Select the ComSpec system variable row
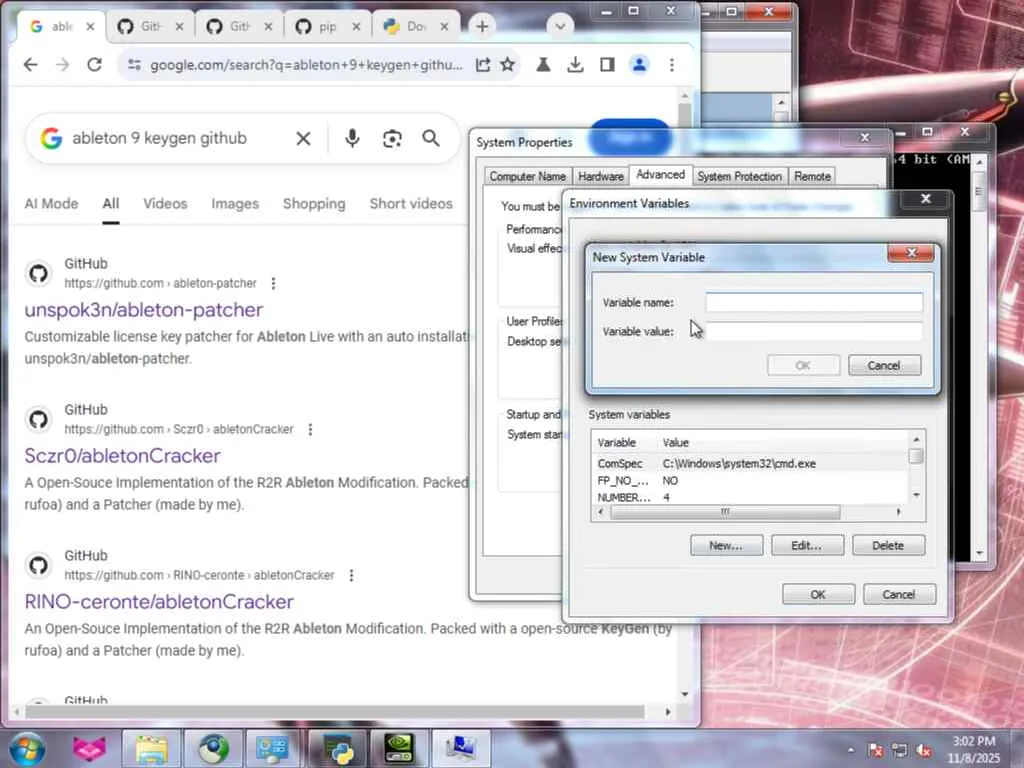1024x768 pixels. point(750,463)
